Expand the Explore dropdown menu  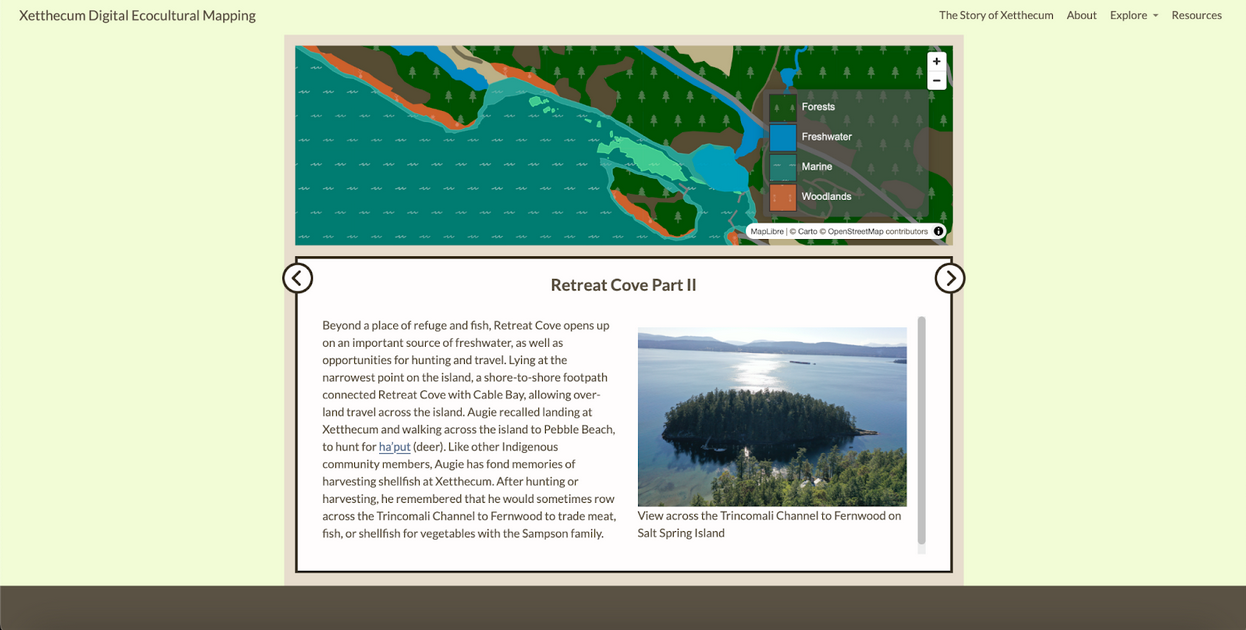1133,15
